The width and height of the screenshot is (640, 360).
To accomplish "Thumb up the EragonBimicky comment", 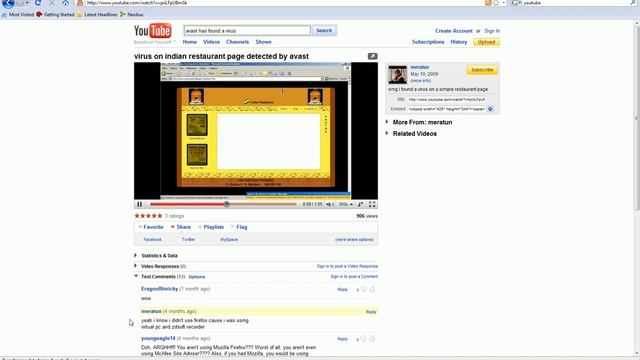I will point(372,289).
